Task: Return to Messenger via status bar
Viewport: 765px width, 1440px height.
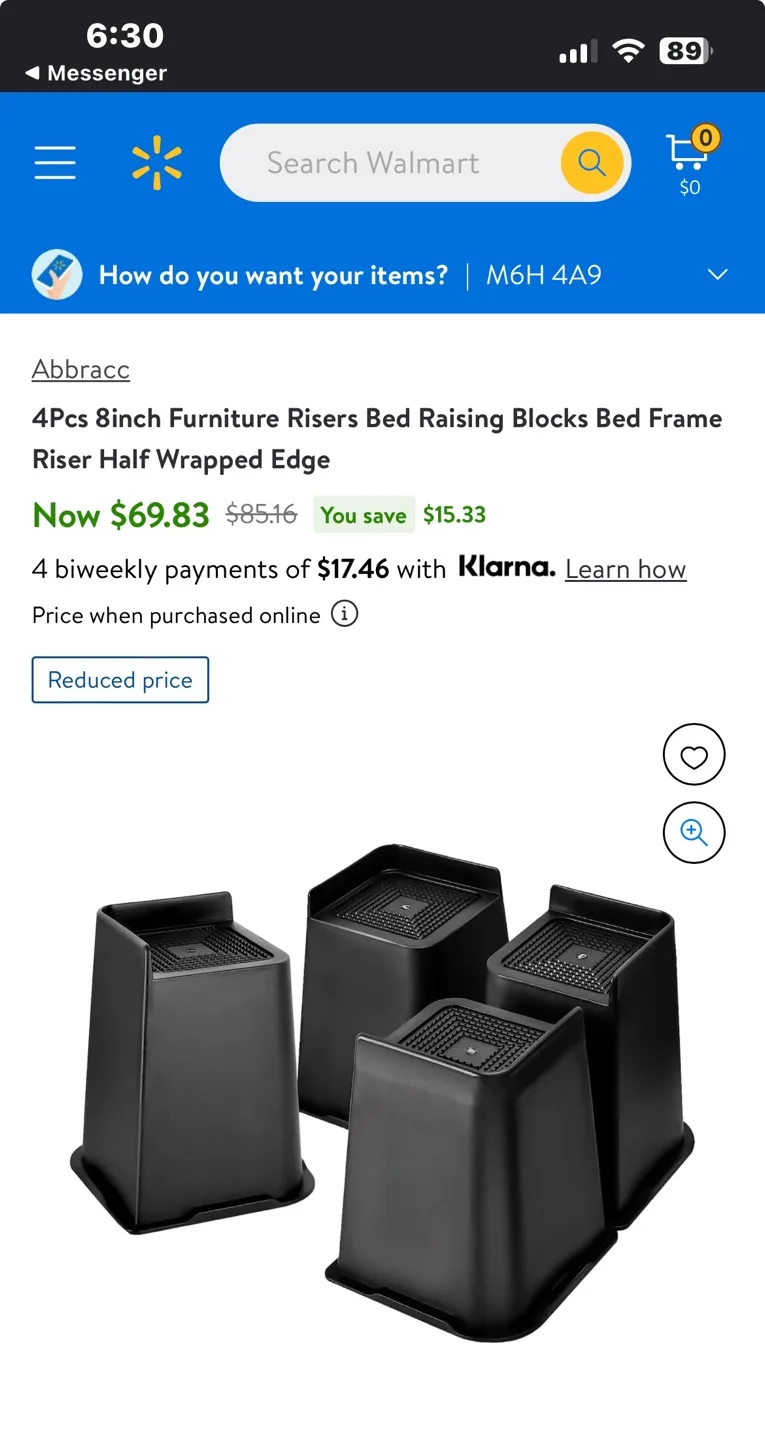Action: pos(95,72)
